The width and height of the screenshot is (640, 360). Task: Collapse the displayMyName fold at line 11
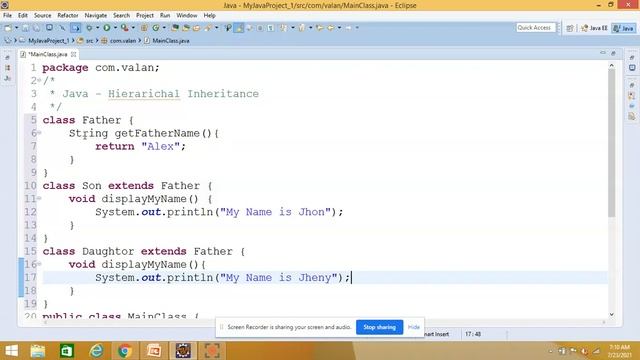[x=39, y=198]
